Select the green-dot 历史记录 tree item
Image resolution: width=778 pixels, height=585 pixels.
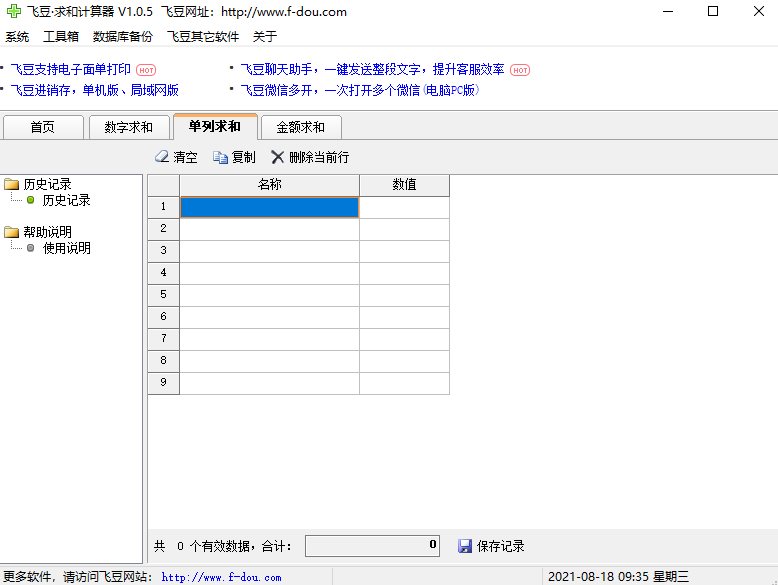(66, 200)
